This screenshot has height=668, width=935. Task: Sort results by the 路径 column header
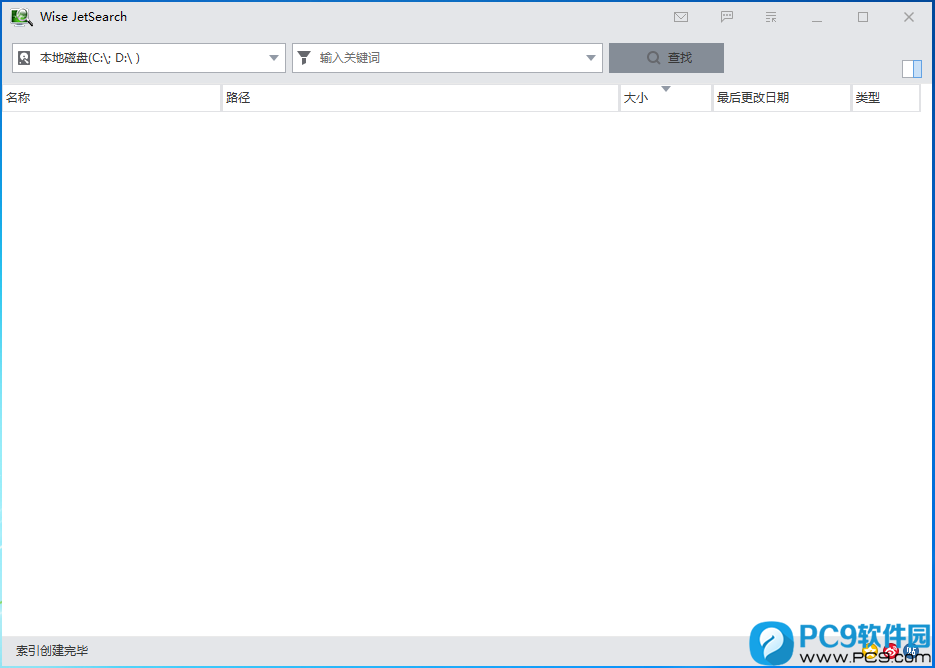coord(420,98)
